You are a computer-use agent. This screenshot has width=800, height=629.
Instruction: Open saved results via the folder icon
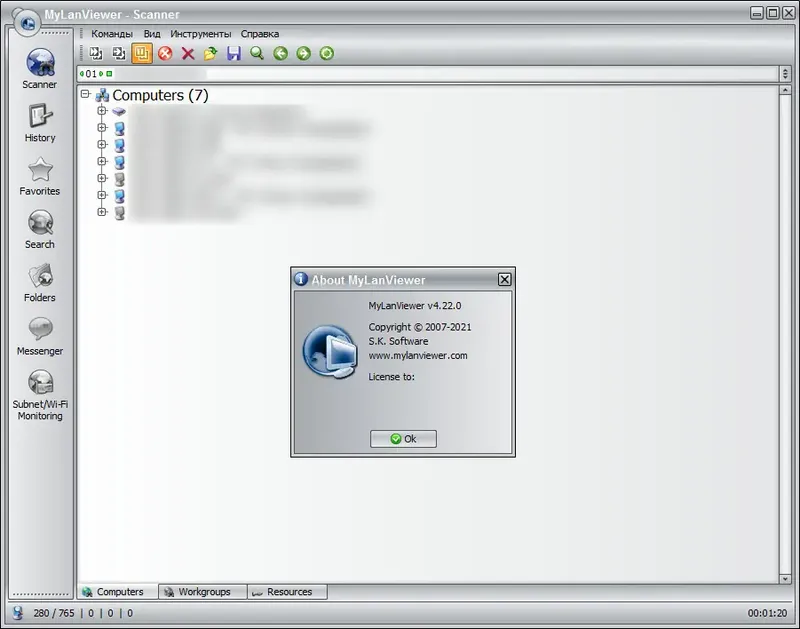point(210,53)
